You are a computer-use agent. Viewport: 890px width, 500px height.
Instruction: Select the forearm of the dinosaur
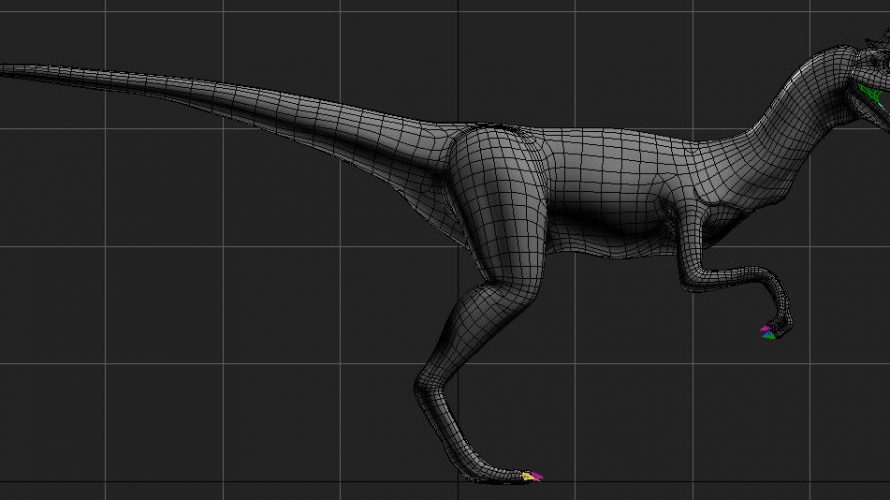(x=735, y=278)
